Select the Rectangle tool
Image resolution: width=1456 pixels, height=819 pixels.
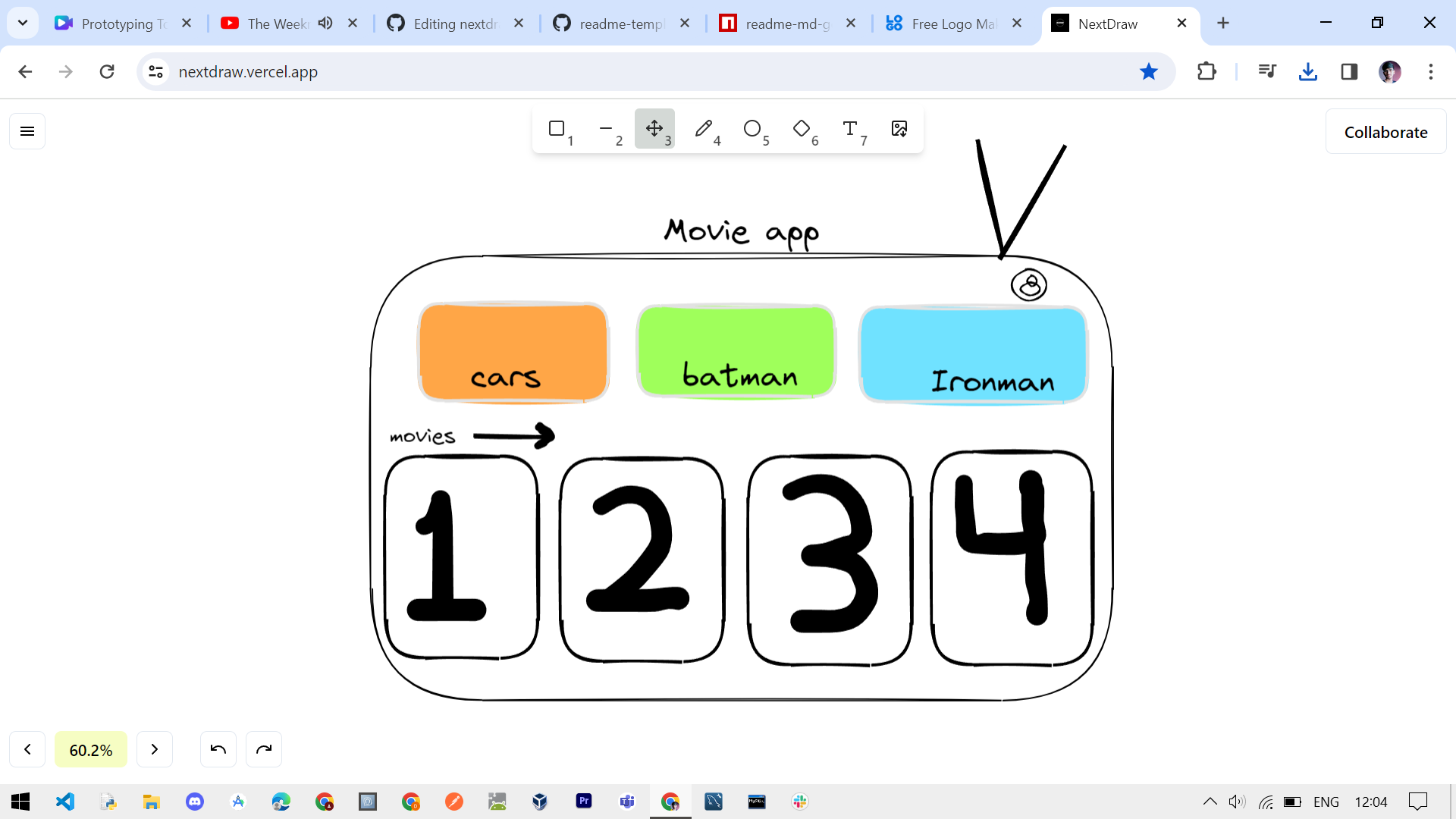pyautogui.click(x=557, y=129)
